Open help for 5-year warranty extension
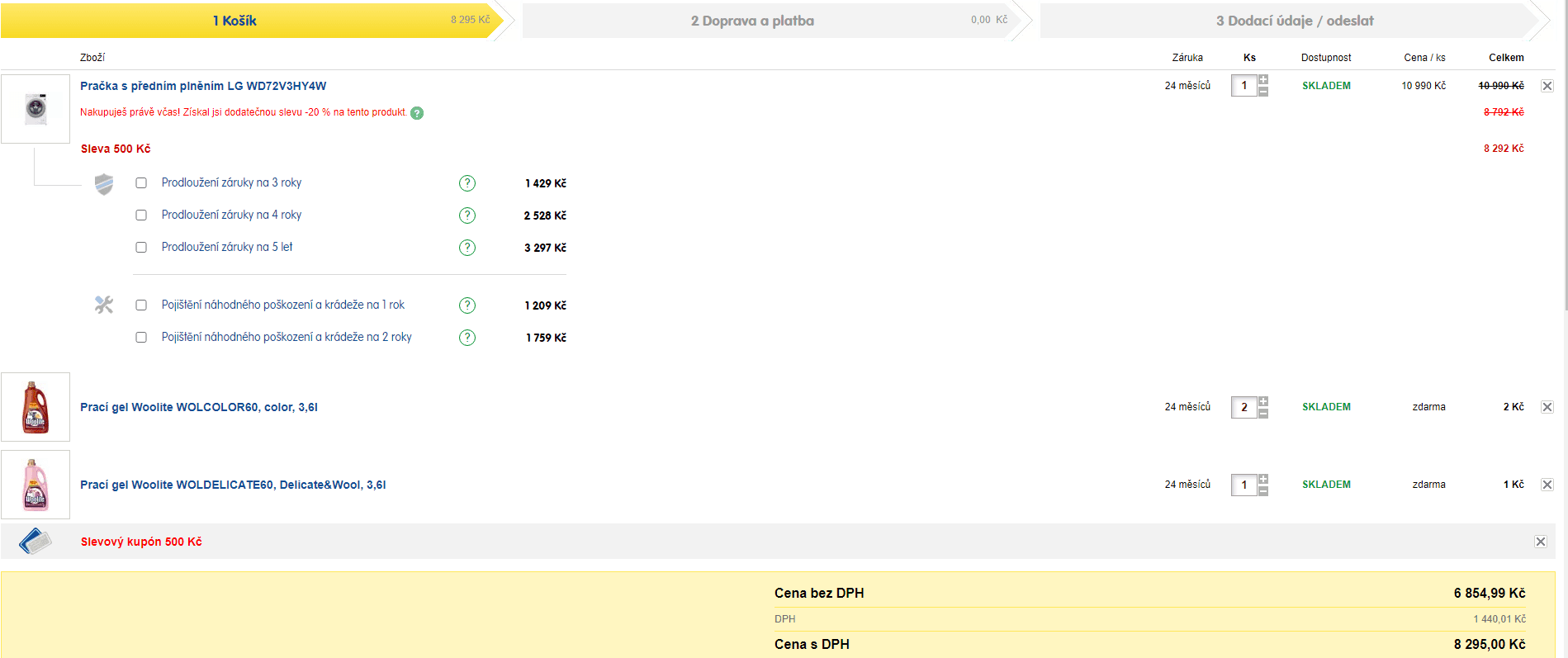The image size is (1568, 658). click(467, 248)
